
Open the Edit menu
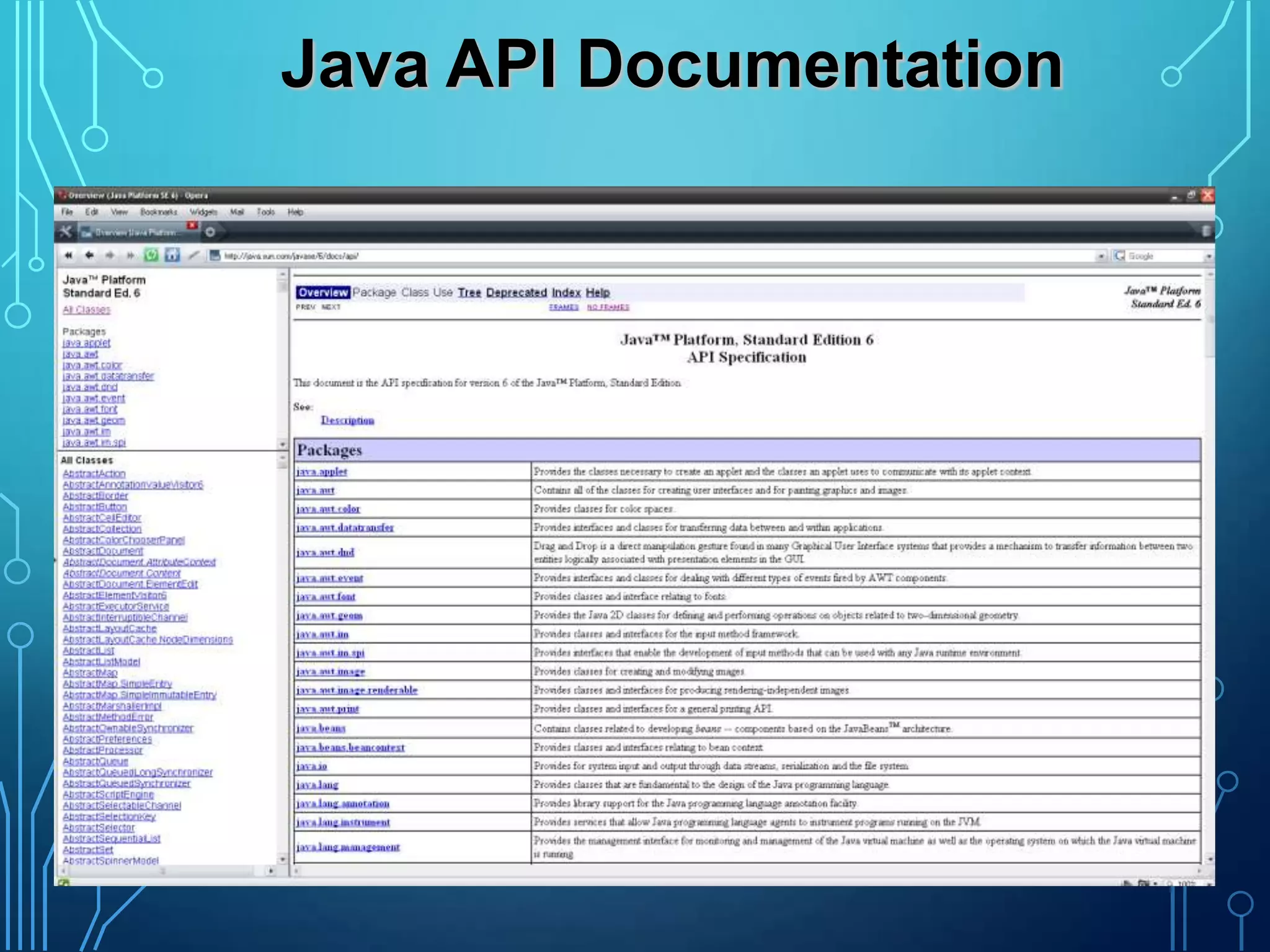(92, 212)
